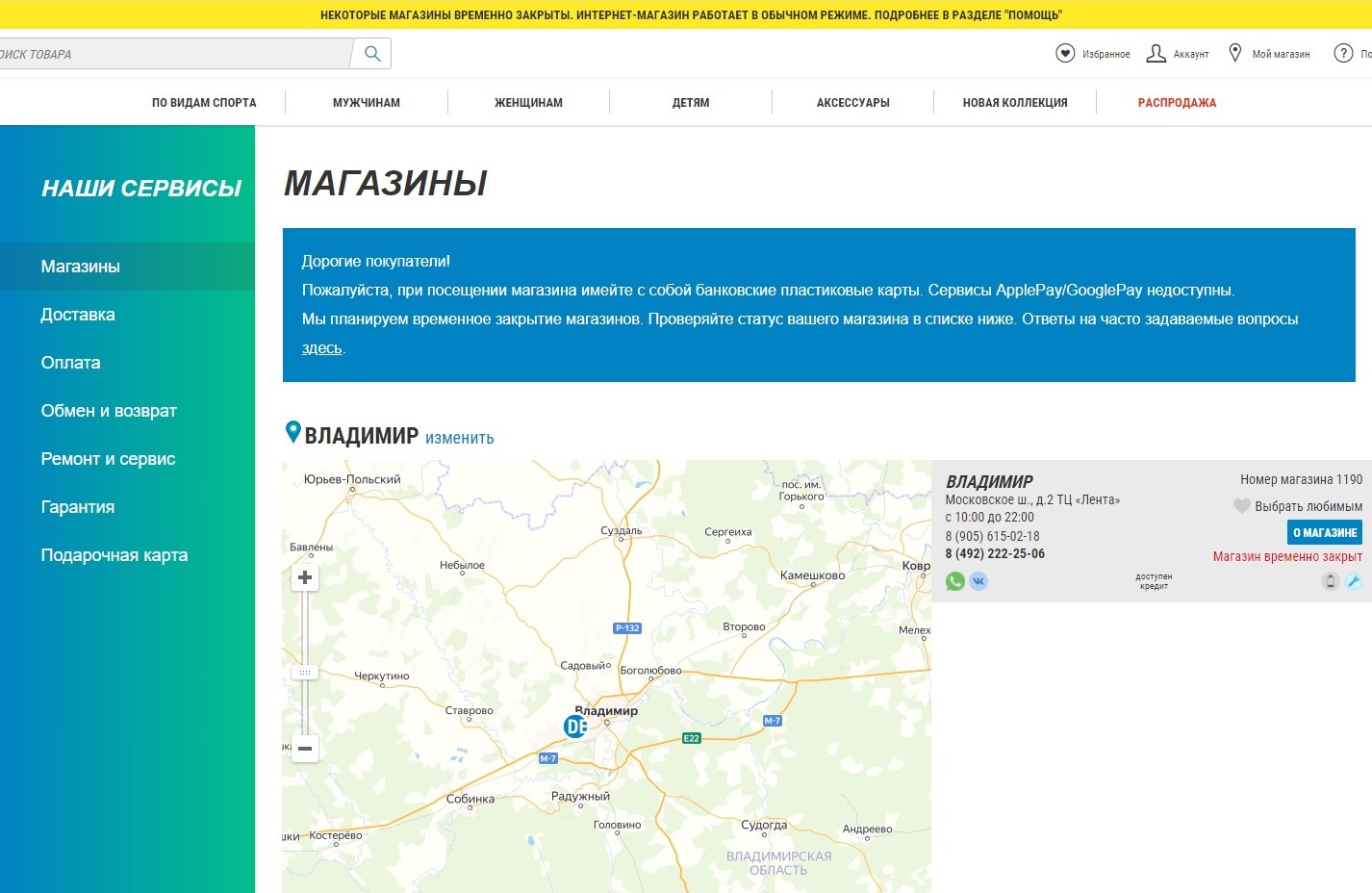Open Избранное via the heart icon
This screenshot has width=1372, height=893.
click(1065, 54)
